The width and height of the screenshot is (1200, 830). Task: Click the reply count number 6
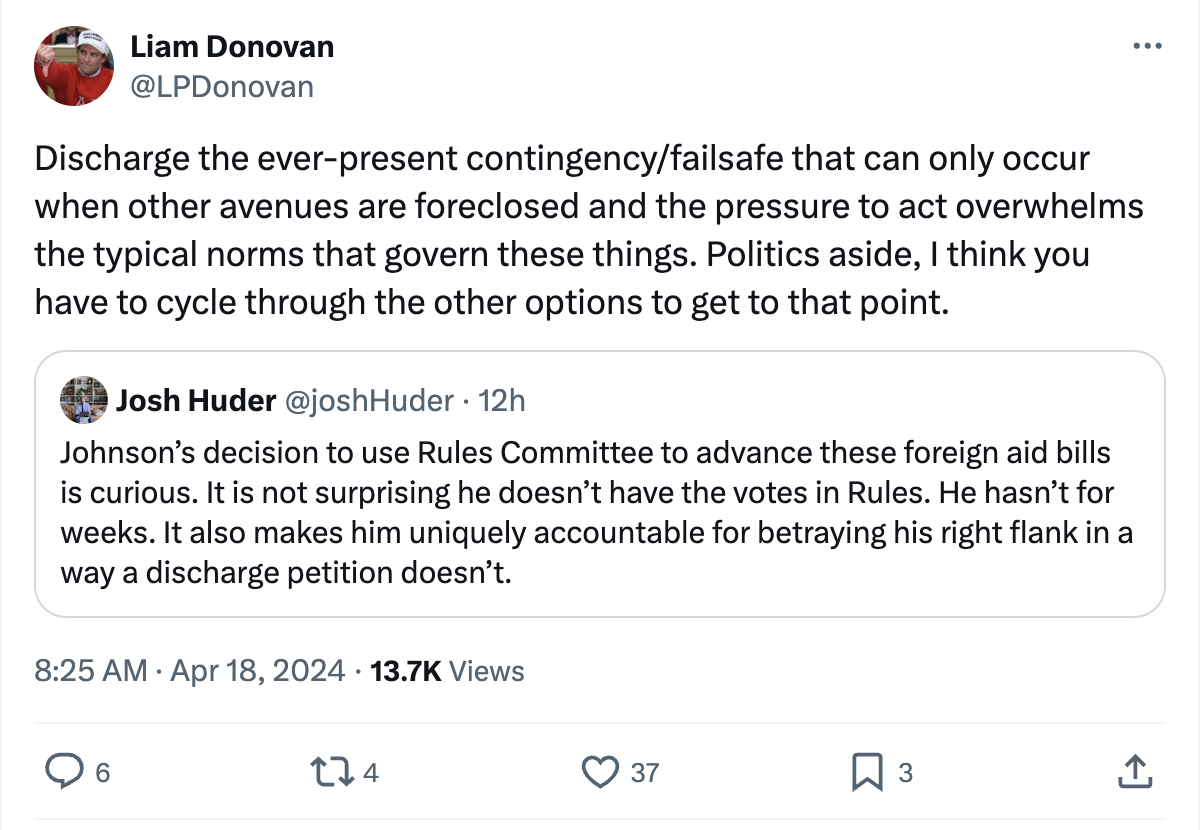(102, 772)
